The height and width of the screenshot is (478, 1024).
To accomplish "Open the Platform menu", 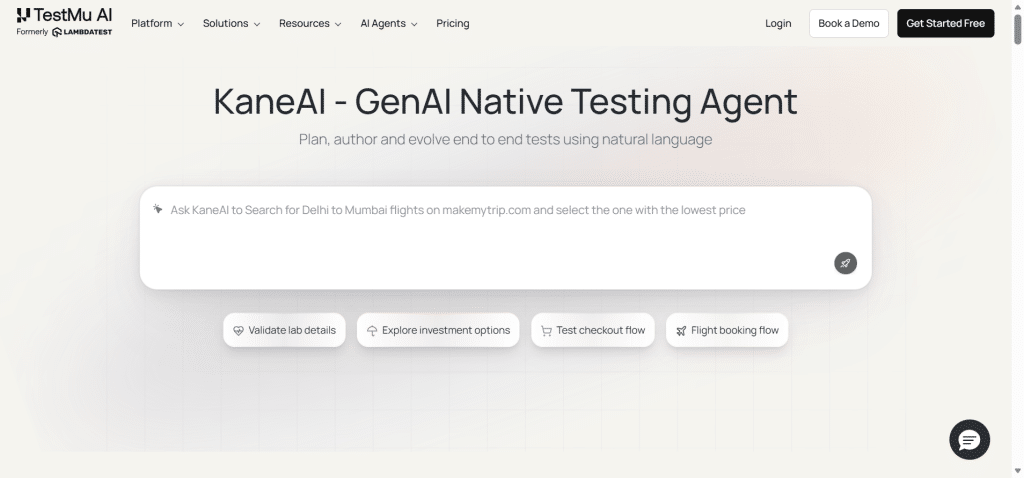I will tap(157, 24).
